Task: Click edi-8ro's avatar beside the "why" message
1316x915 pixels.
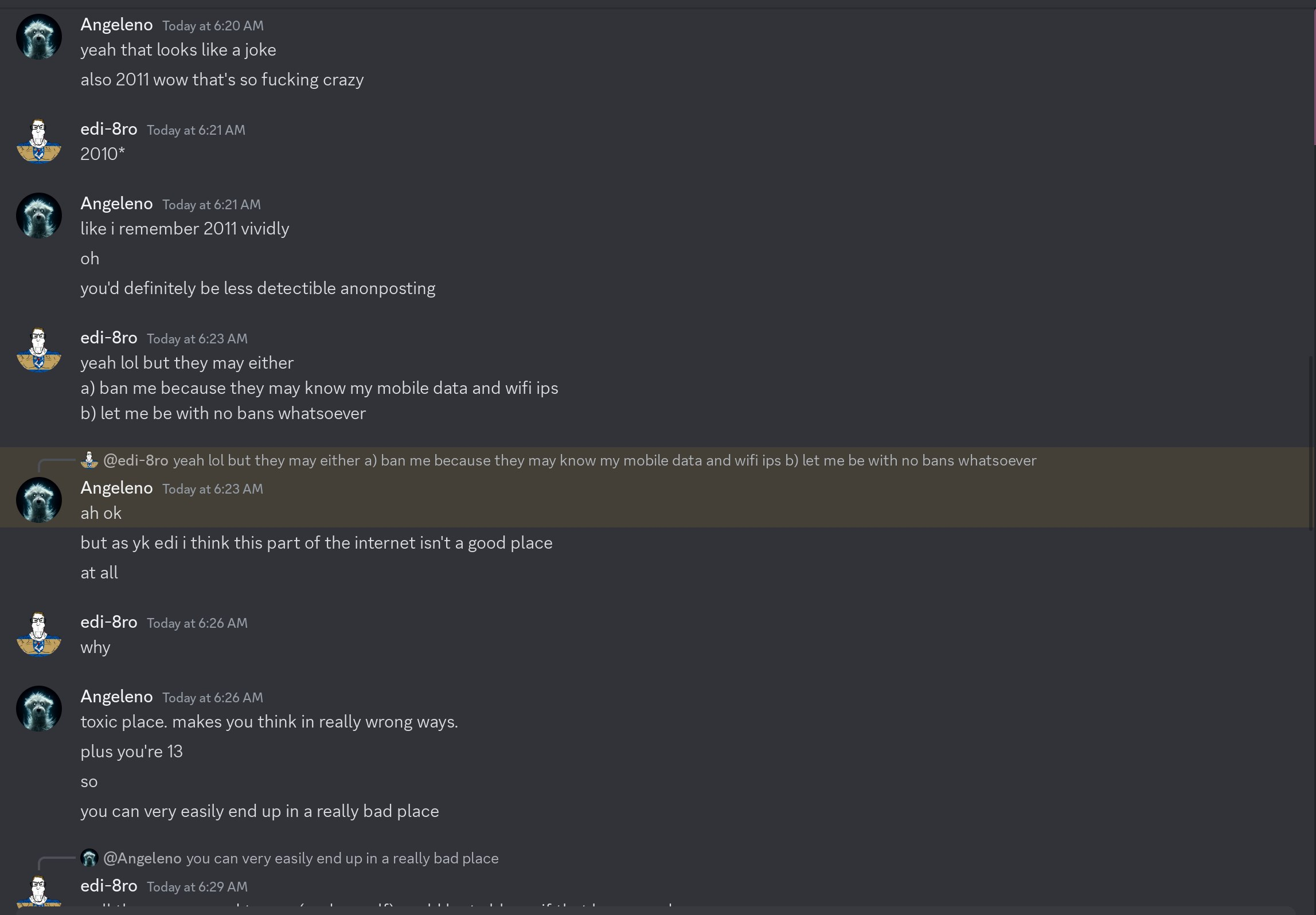Action: [x=39, y=634]
